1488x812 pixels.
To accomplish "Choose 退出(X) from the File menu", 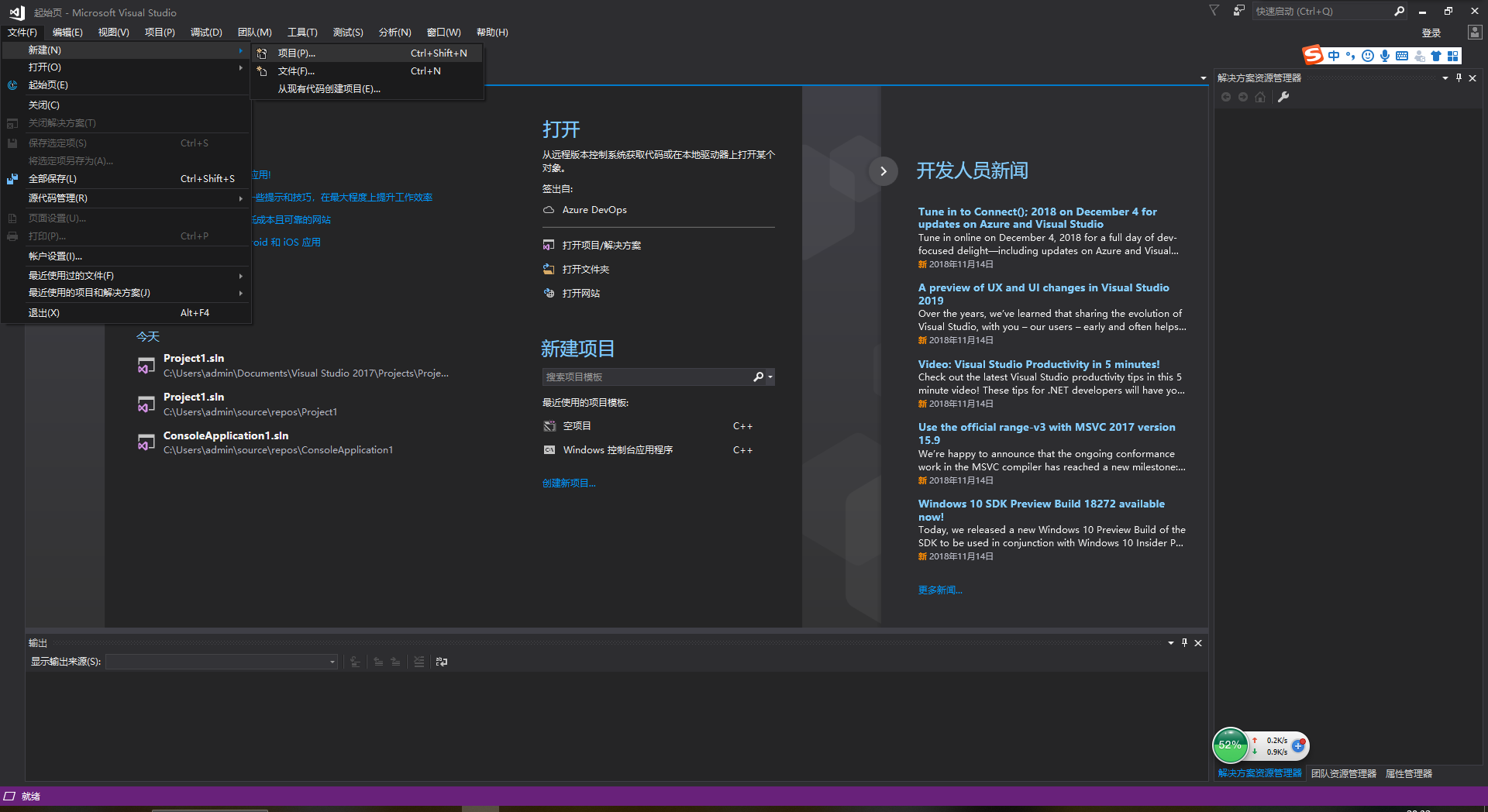I will pos(126,312).
